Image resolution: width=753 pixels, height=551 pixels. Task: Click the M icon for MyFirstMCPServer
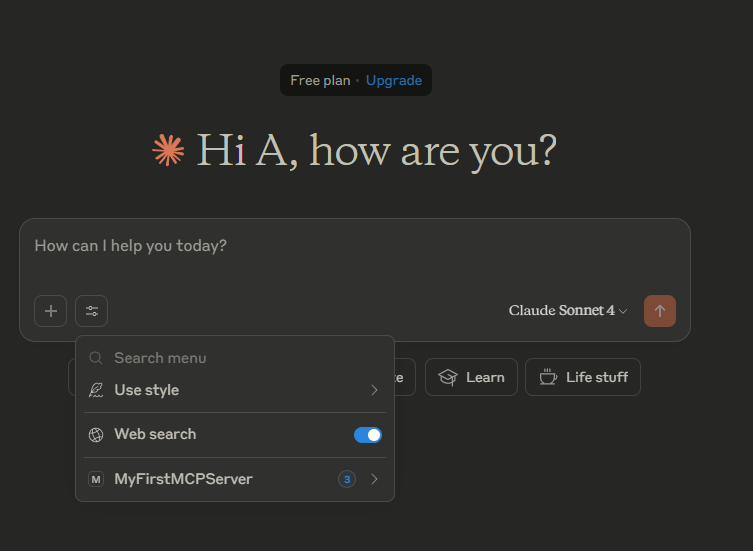click(96, 479)
